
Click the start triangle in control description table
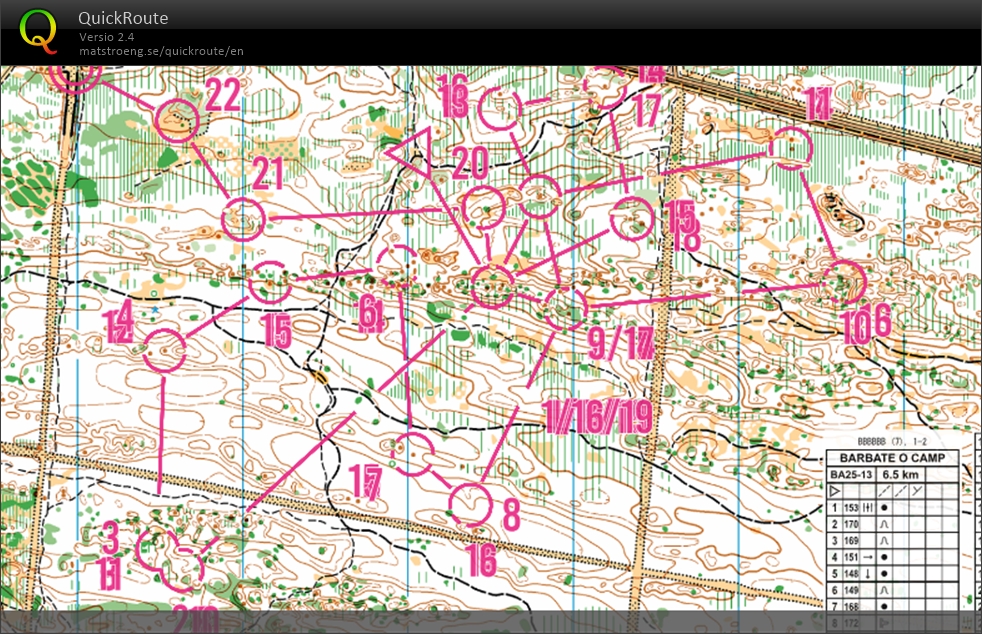click(836, 491)
